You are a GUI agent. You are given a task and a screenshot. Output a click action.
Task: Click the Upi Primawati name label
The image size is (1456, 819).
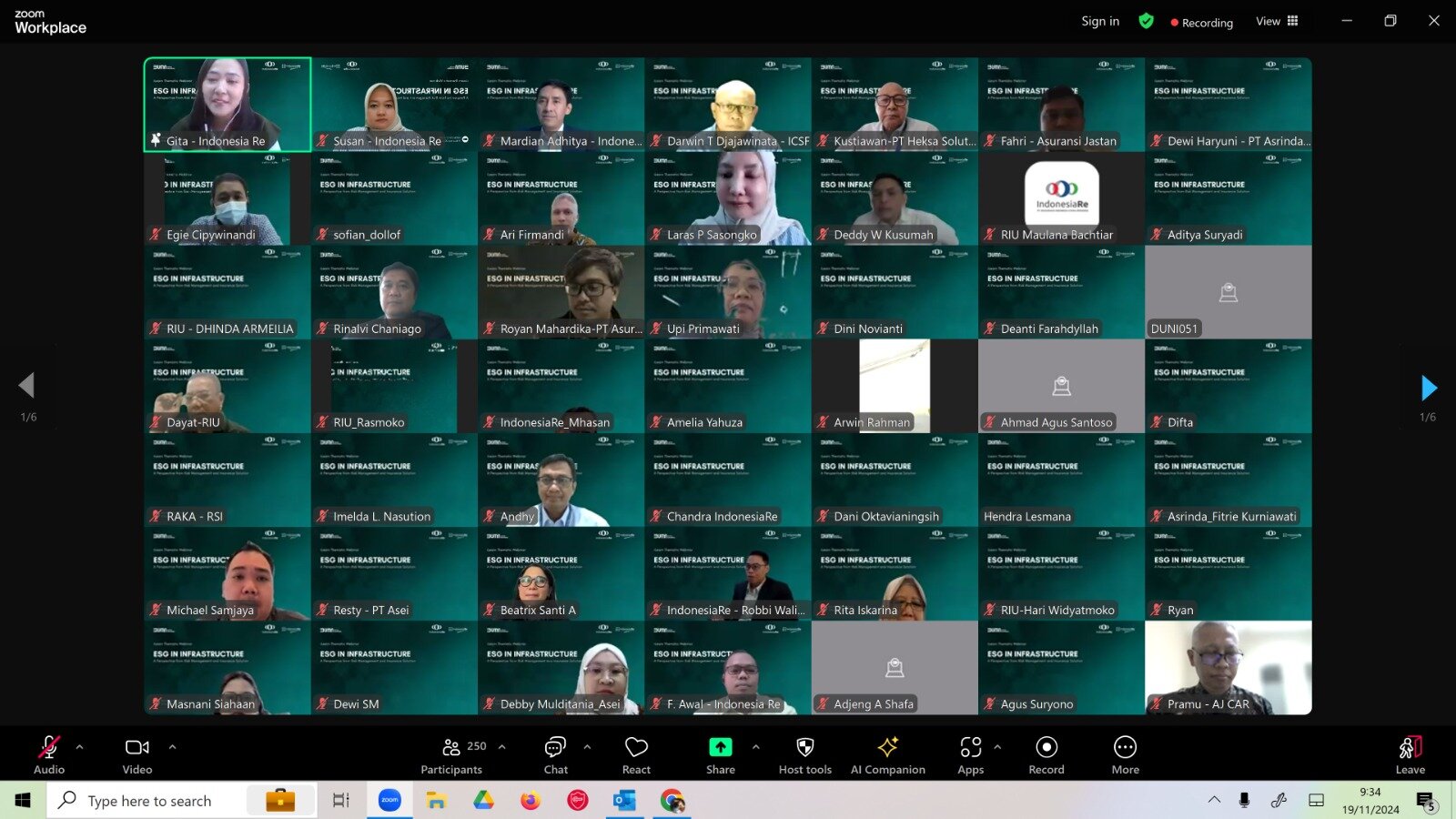[x=703, y=329]
